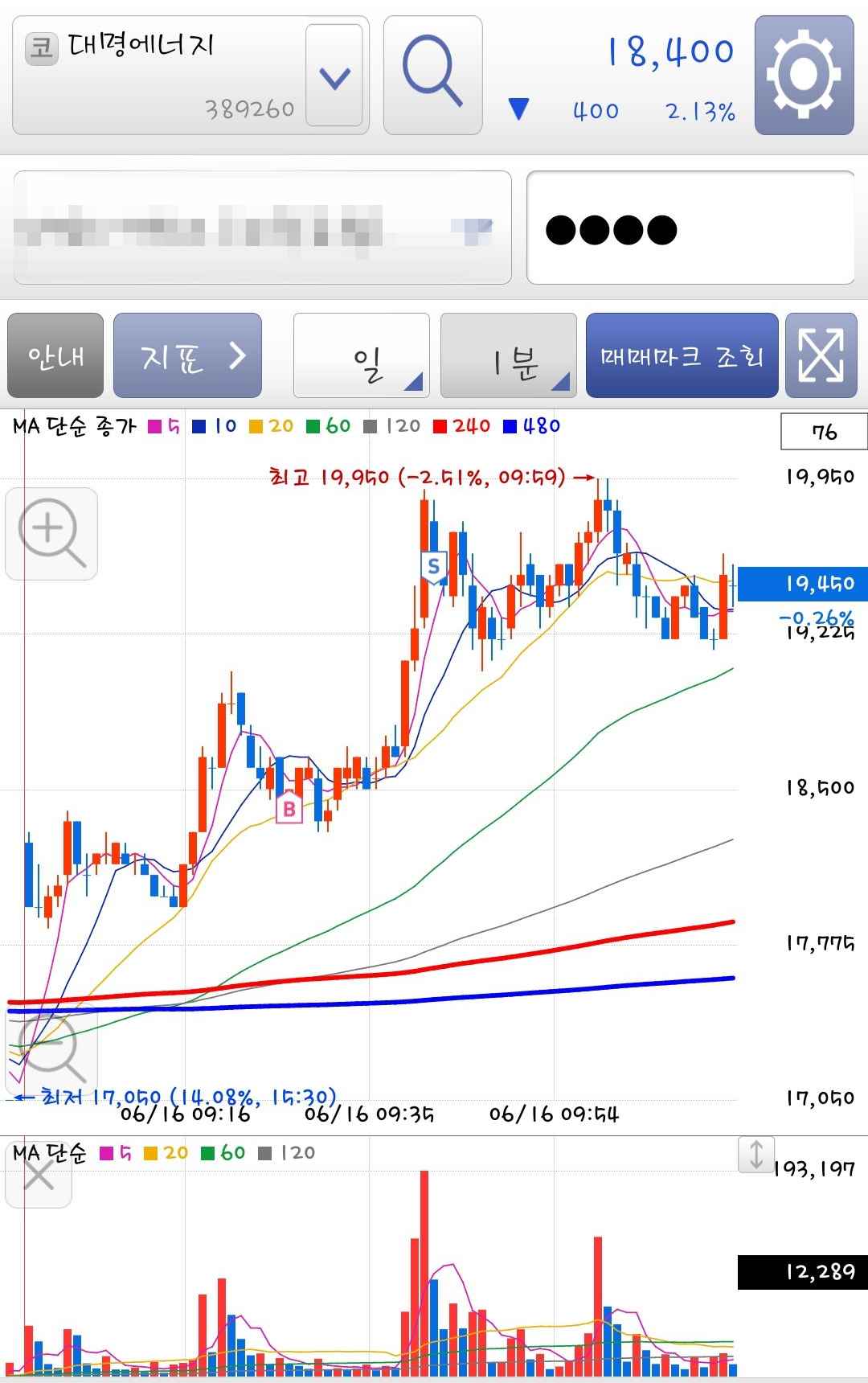Click the 매매마크 조회 button
This screenshot has width=868, height=1383.
pos(682,355)
